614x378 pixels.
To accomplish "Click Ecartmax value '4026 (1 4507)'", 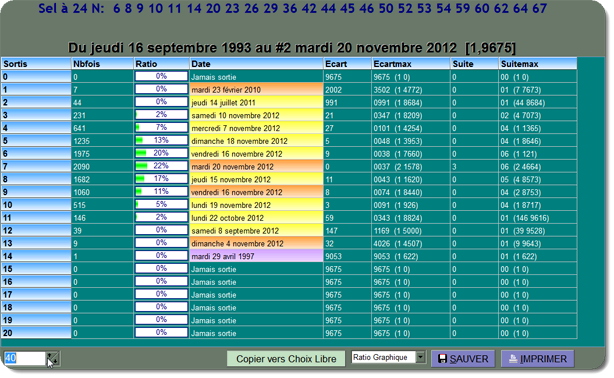I will [x=397, y=244].
